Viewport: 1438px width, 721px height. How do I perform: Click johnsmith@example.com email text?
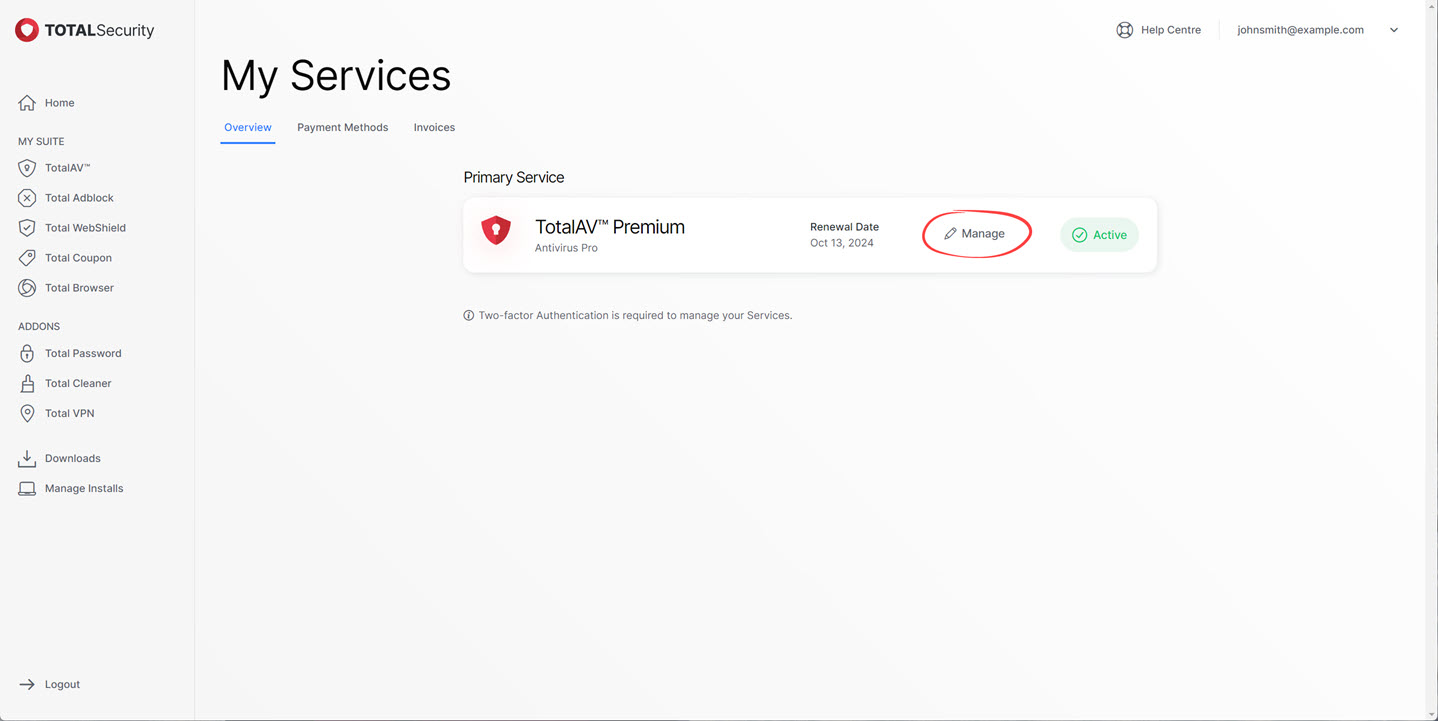tap(1300, 29)
